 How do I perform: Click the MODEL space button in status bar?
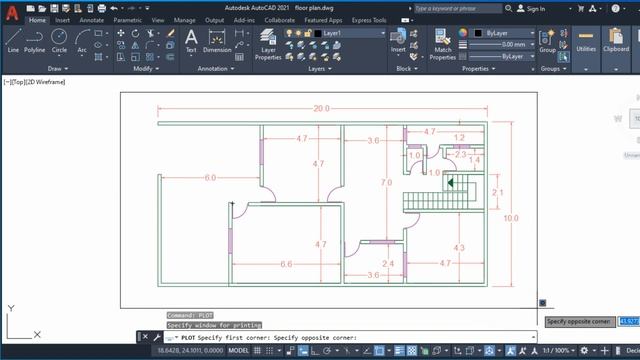pos(238,351)
